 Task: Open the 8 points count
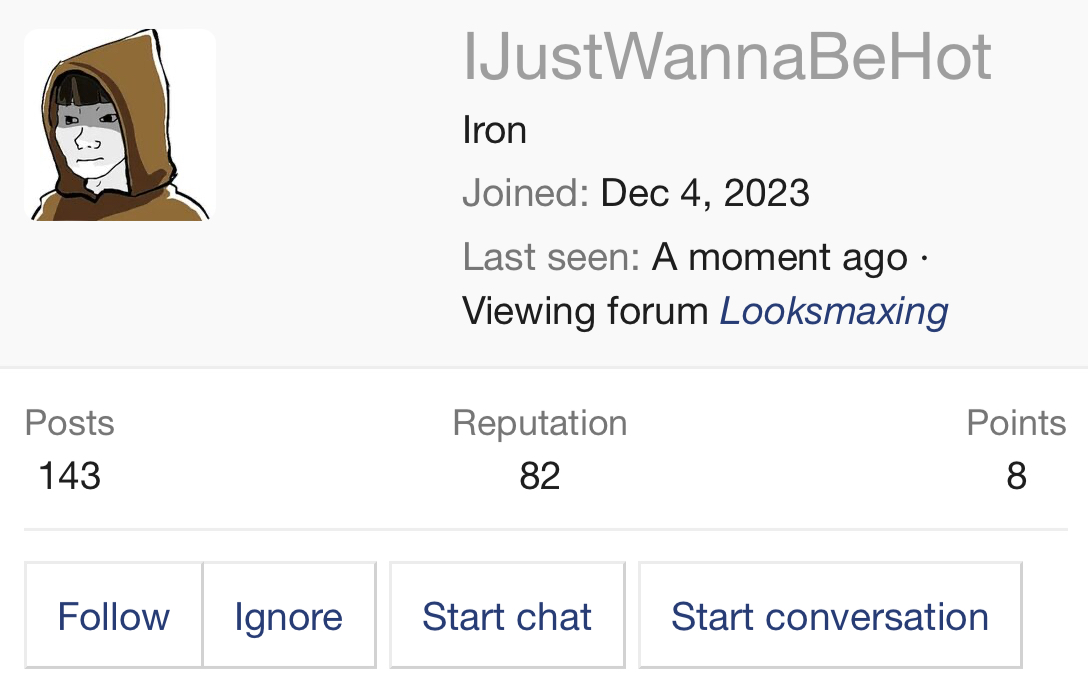pyautogui.click(x=1016, y=475)
